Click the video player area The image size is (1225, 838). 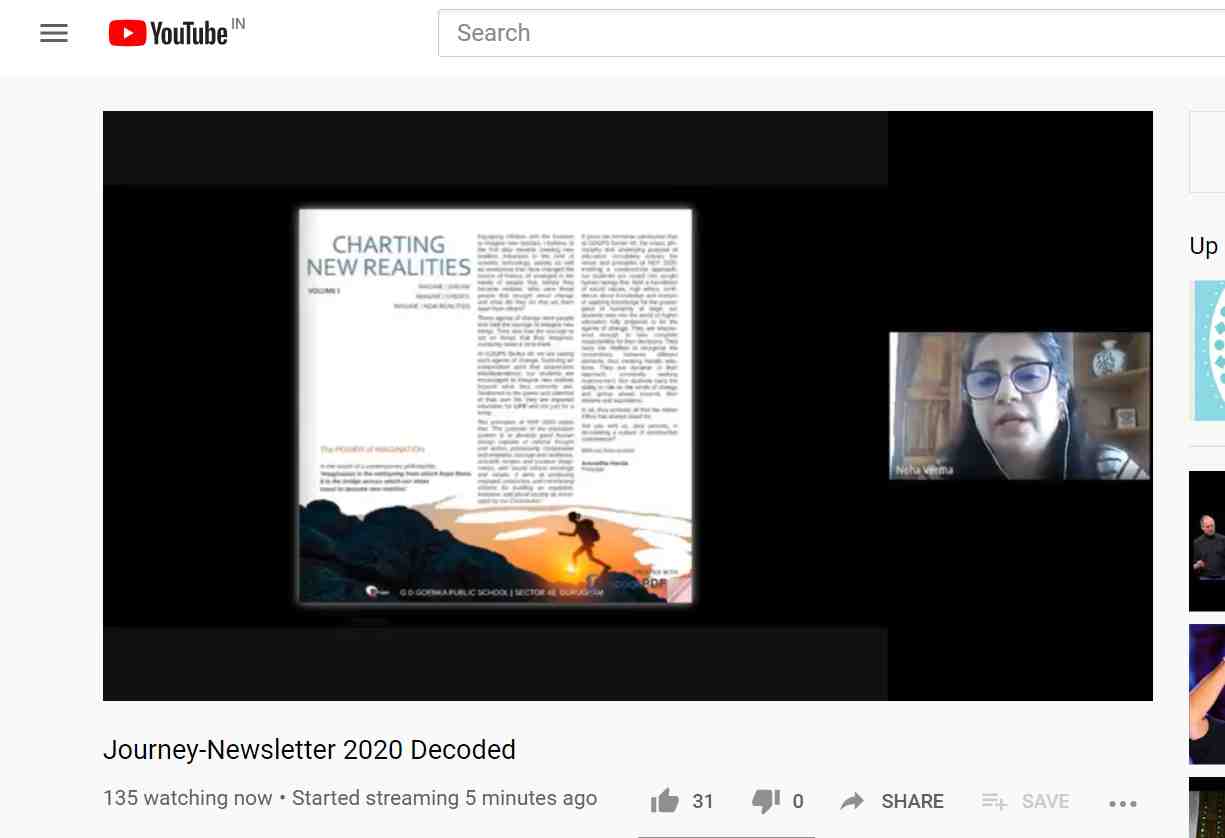(628, 405)
